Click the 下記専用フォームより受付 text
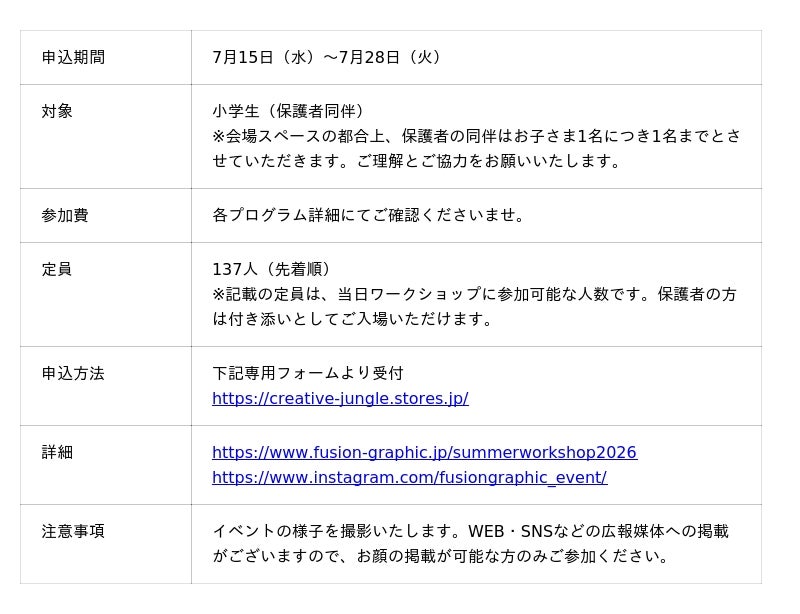 (x=308, y=374)
